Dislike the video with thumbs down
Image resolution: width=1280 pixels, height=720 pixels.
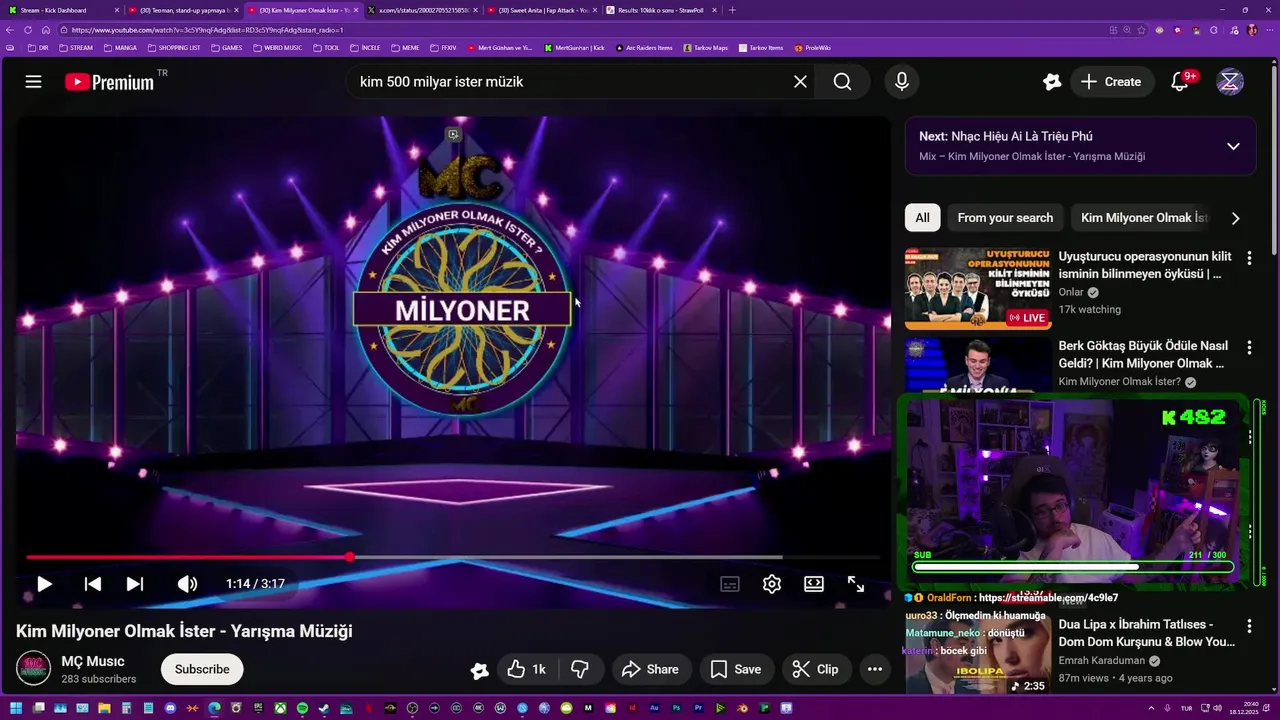coord(579,669)
